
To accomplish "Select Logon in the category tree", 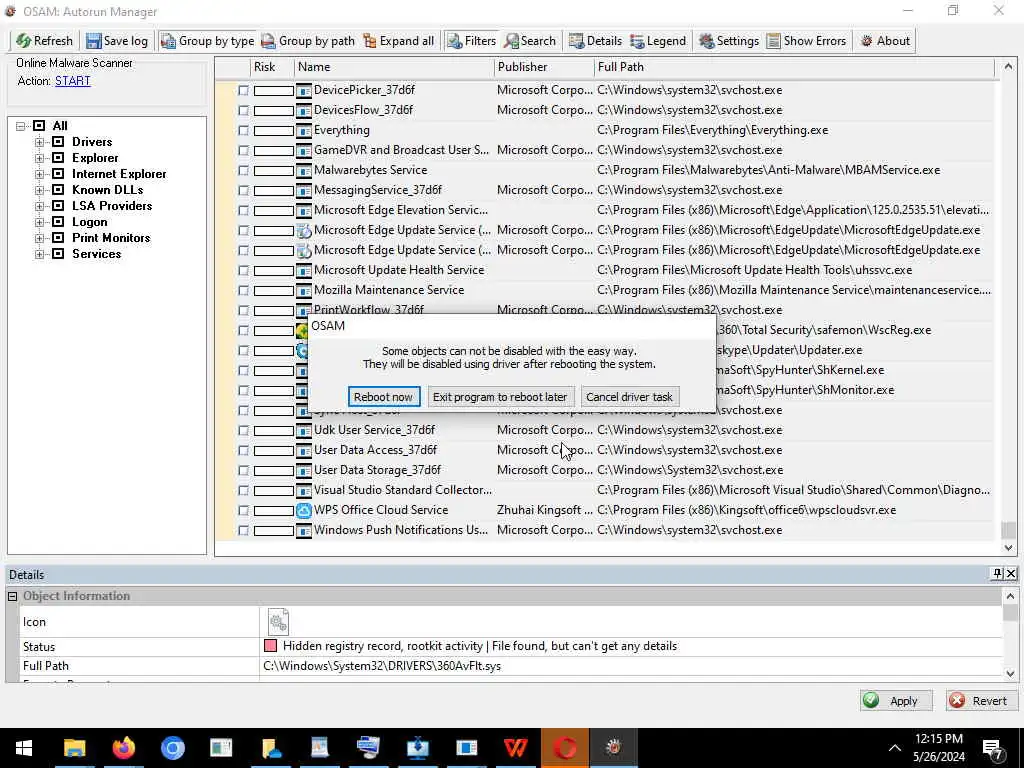I will coord(89,222).
